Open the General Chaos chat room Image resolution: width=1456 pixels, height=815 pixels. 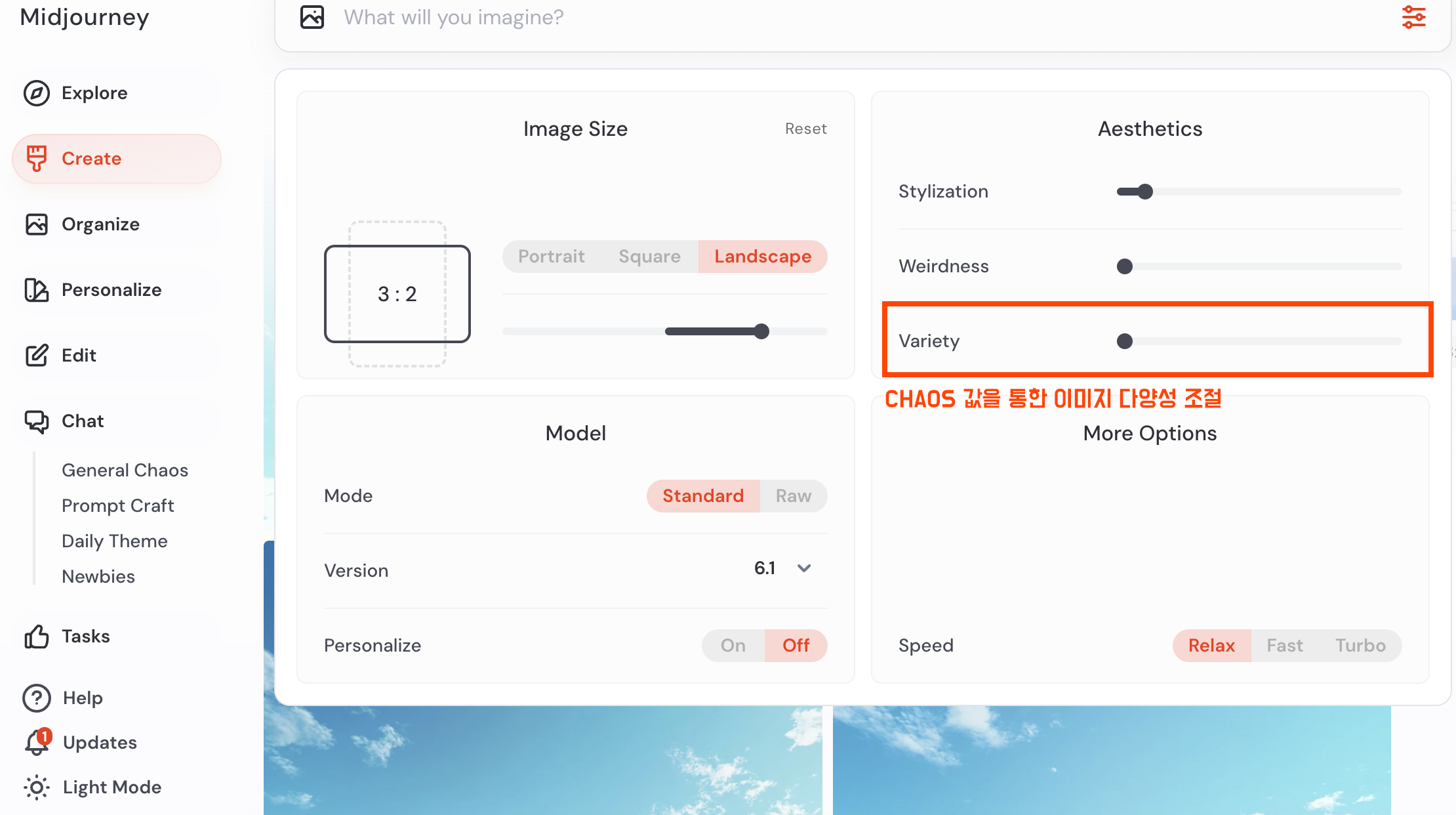125,470
